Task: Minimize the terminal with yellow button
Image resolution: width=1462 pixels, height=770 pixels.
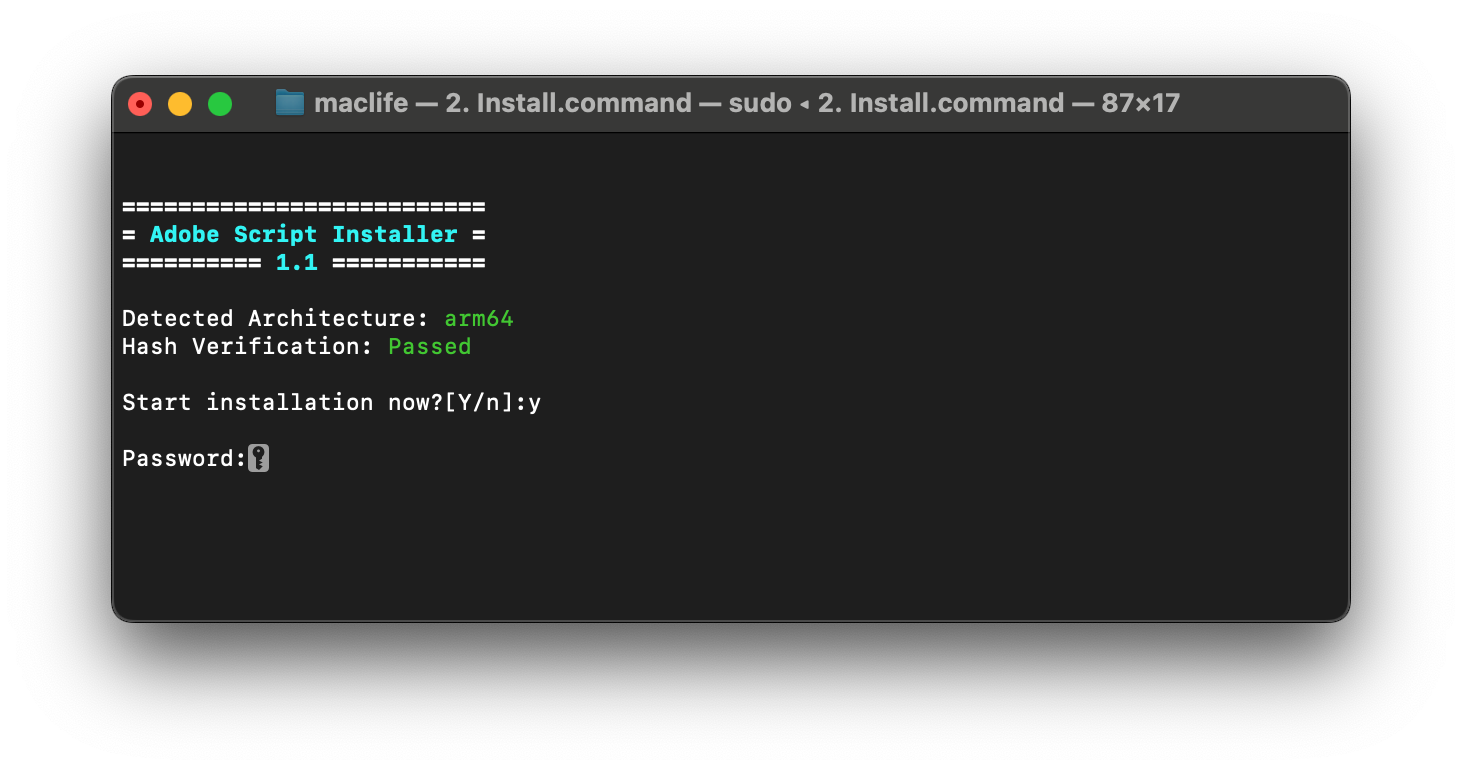Action: 180,104
